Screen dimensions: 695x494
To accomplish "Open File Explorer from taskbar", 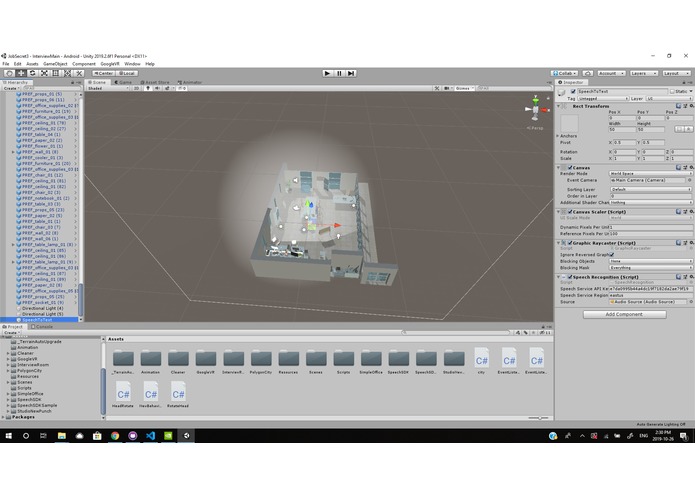I will pyautogui.click(x=62, y=436).
